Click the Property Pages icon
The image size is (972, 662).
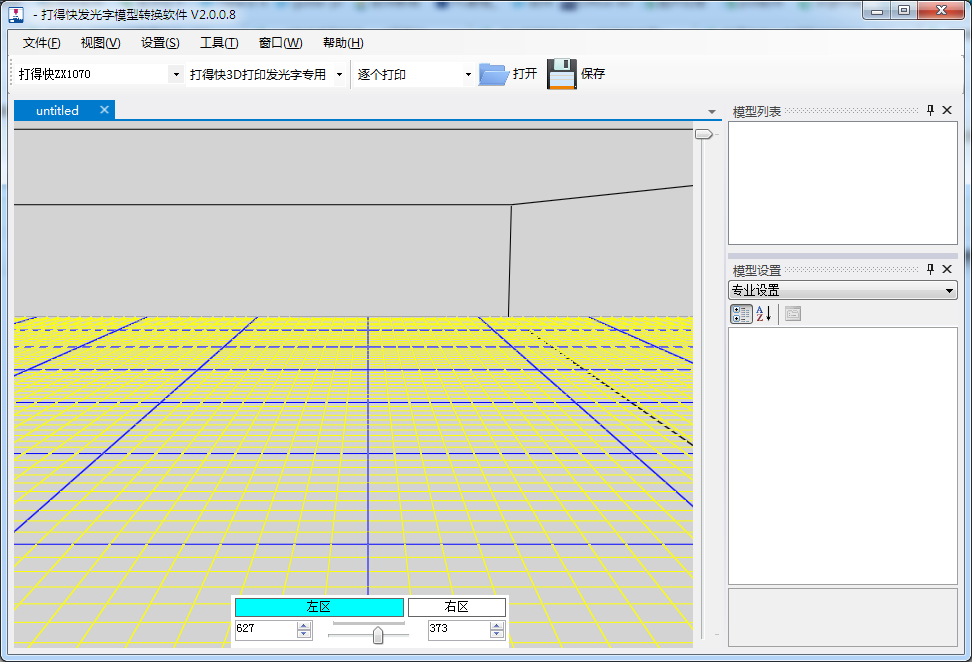(793, 314)
